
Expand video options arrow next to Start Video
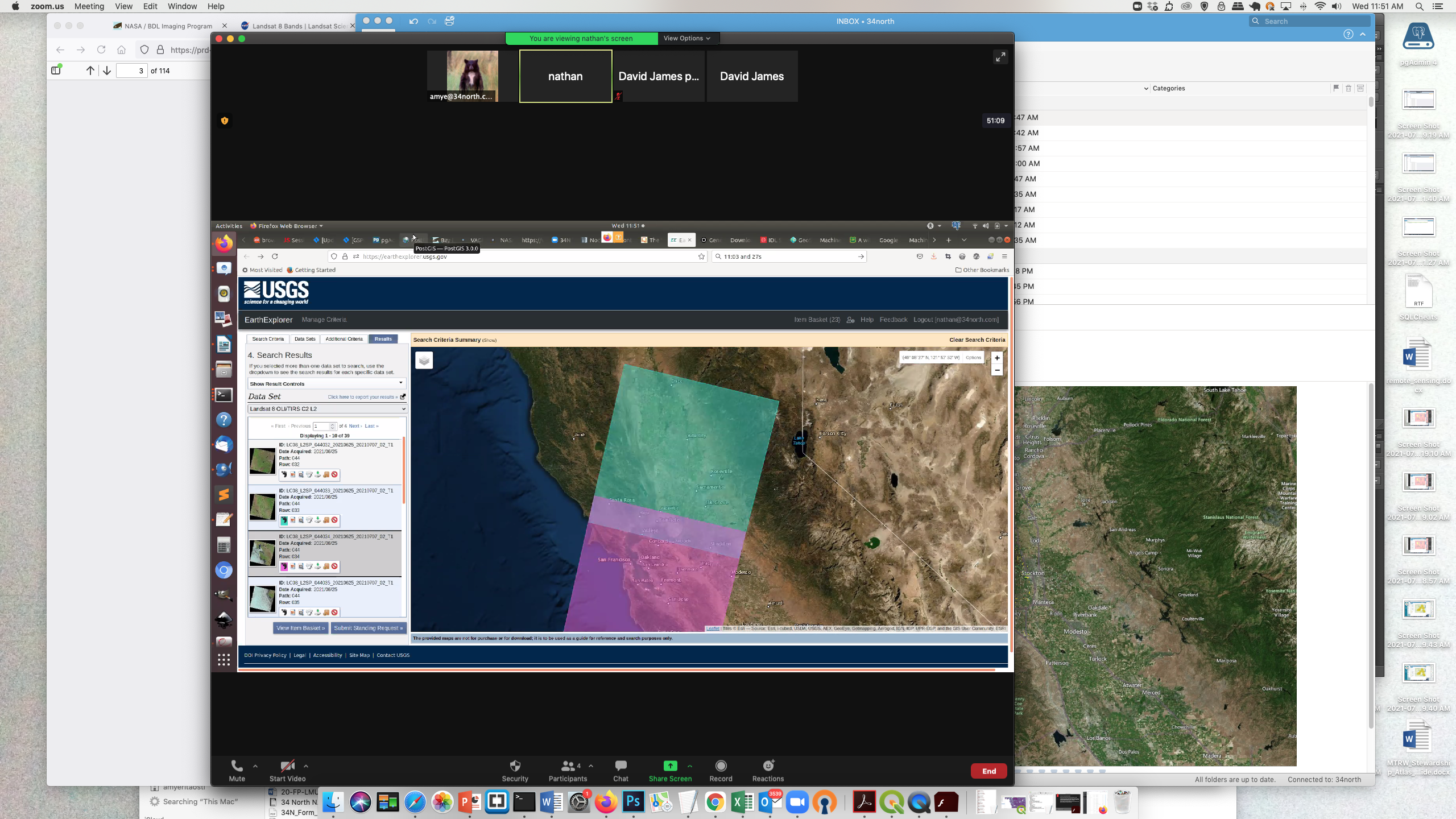click(306, 766)
